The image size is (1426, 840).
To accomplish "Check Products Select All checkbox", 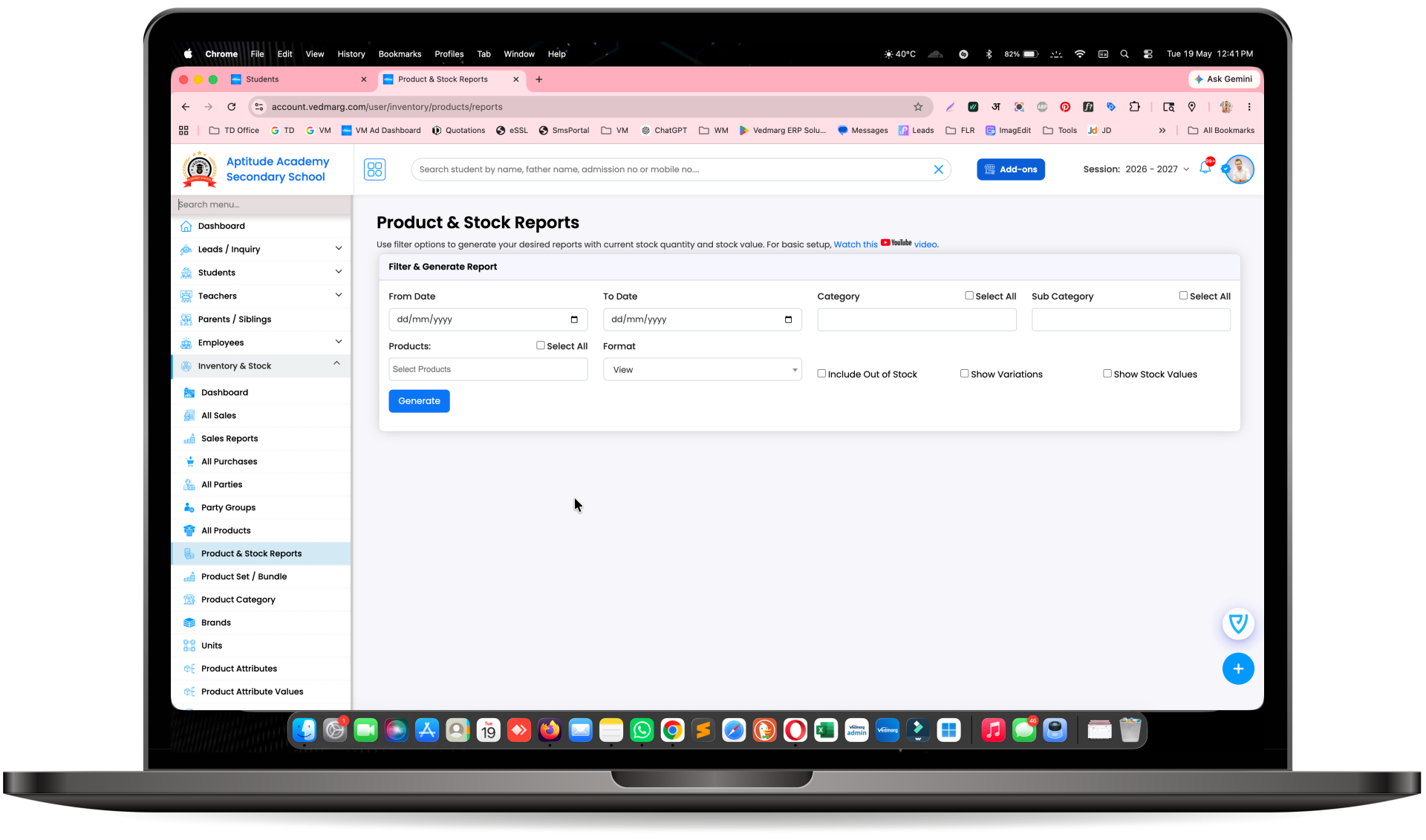I will pos(541,345).
